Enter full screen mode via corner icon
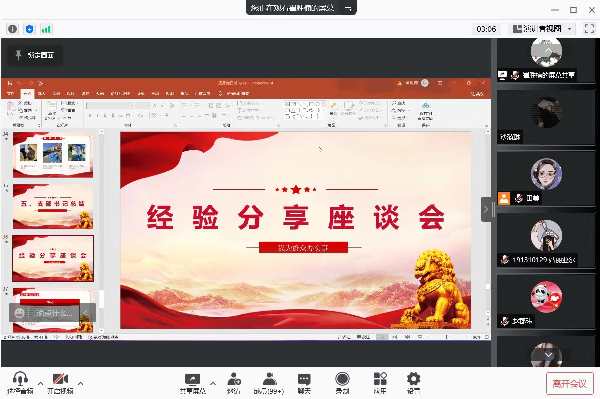The height and width of the screenshot is (399, 600). point(589,29)
